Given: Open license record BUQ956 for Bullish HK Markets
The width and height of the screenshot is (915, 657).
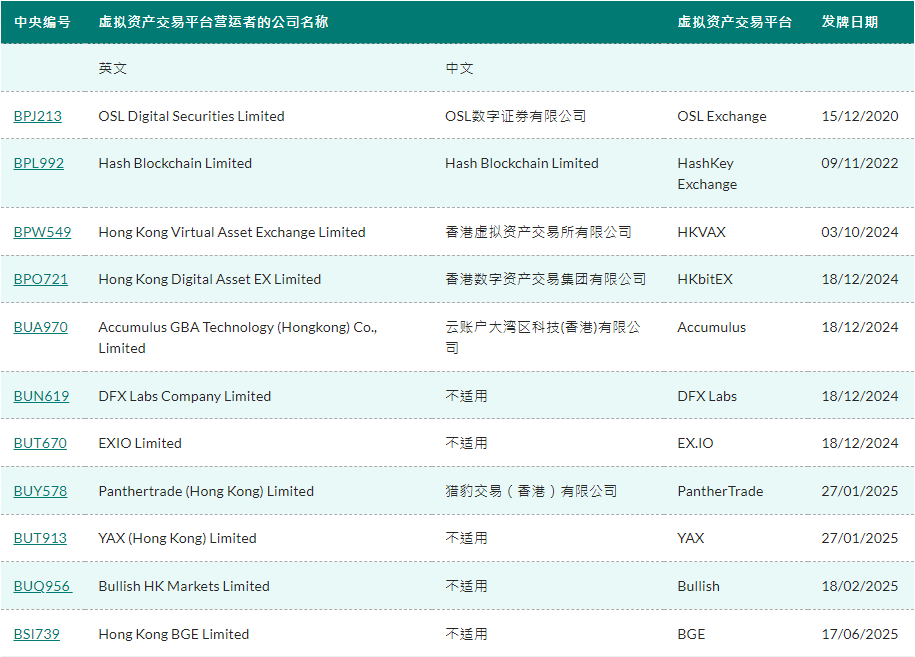Looking at the screenshot, I should (42, 586).
